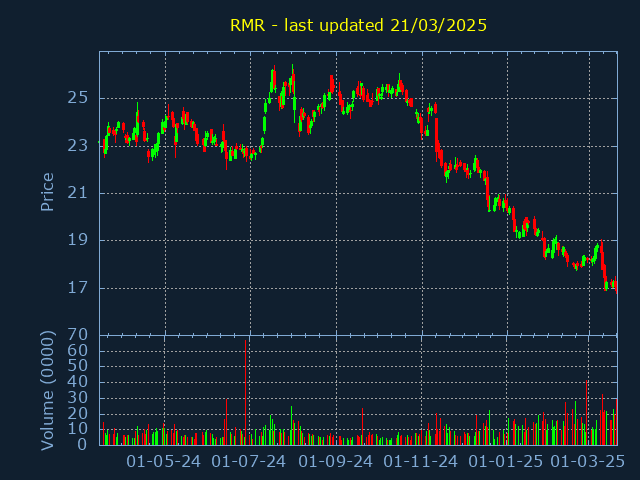Viewport: 640px width, 480px height.
Task: Click the chart title 'RMR - last updated 21/03/2025'
Action: tap(358, 25)
